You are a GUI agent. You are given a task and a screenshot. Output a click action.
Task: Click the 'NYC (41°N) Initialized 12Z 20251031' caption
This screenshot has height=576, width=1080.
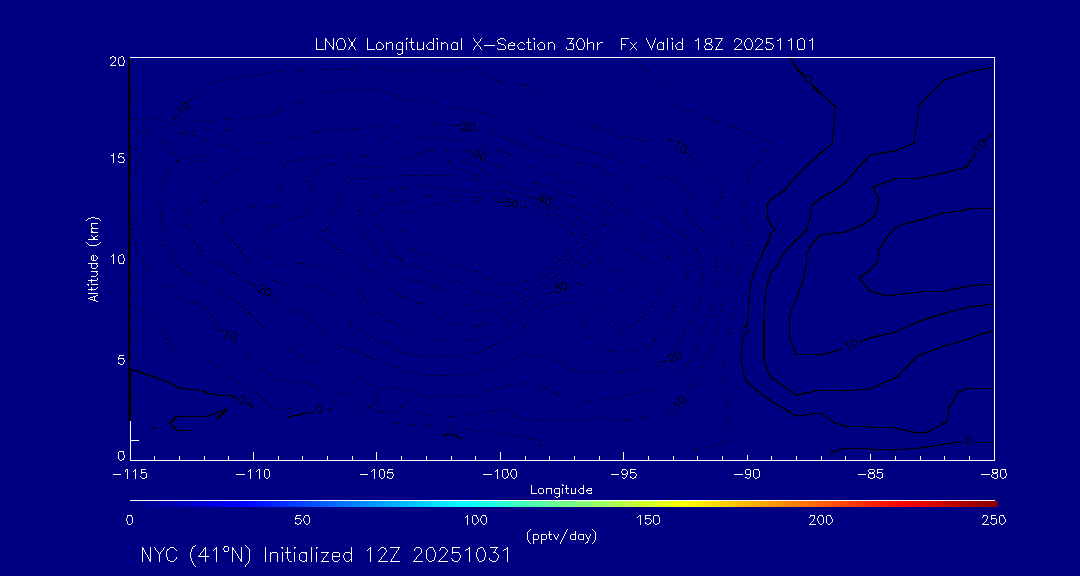(x=325, y=556)
